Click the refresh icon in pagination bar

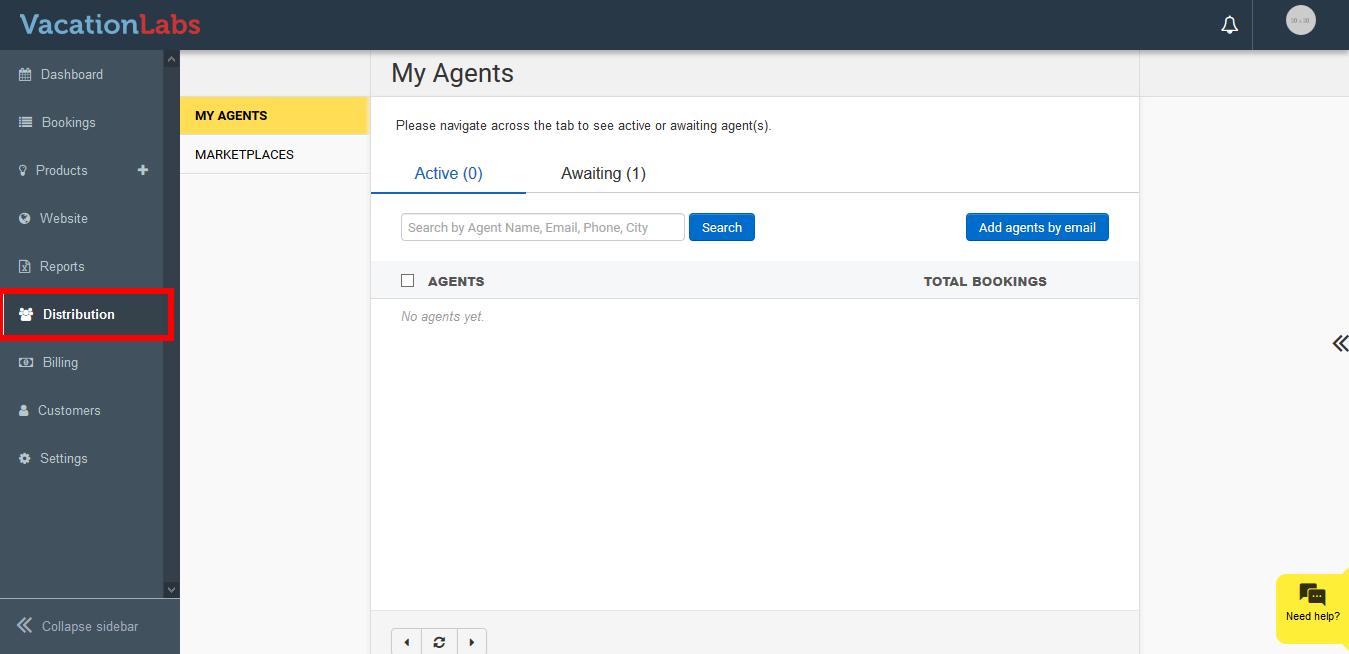point(439,642)
